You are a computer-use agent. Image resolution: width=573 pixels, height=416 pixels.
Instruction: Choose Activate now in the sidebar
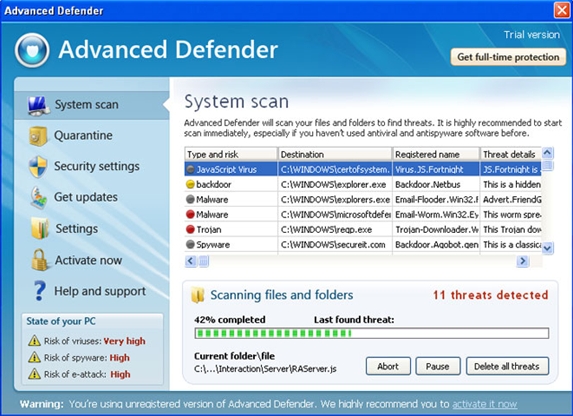coord(88,260)
